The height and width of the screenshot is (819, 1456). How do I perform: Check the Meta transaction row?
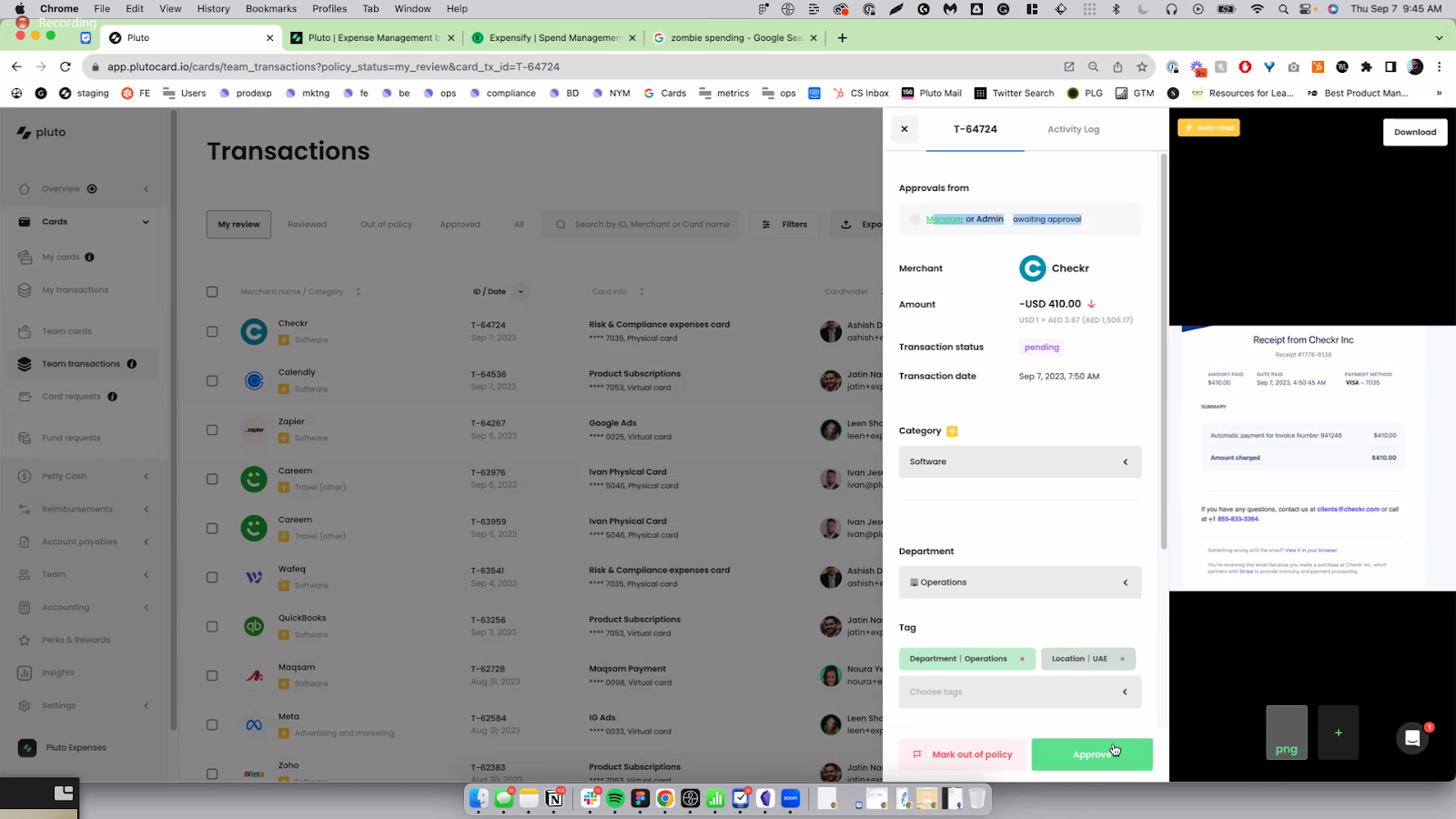click(x=212, y=725)
